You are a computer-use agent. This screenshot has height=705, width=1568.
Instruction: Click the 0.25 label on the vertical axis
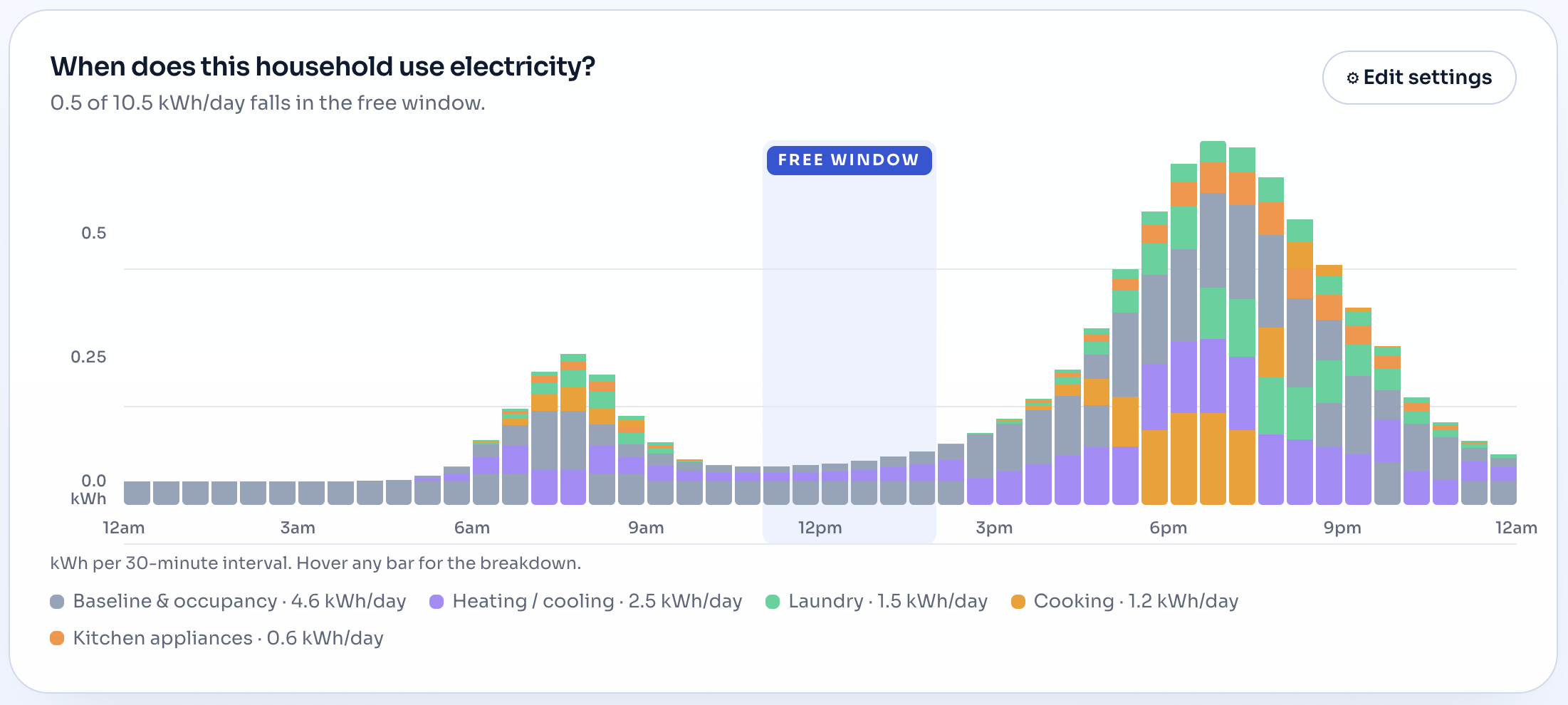coord(88,357)
